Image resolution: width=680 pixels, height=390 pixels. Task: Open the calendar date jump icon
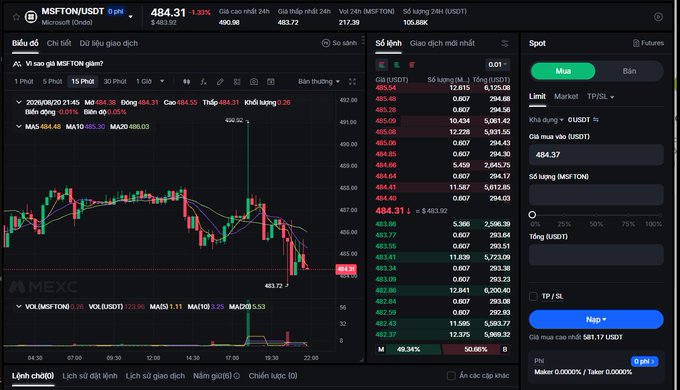271,82
